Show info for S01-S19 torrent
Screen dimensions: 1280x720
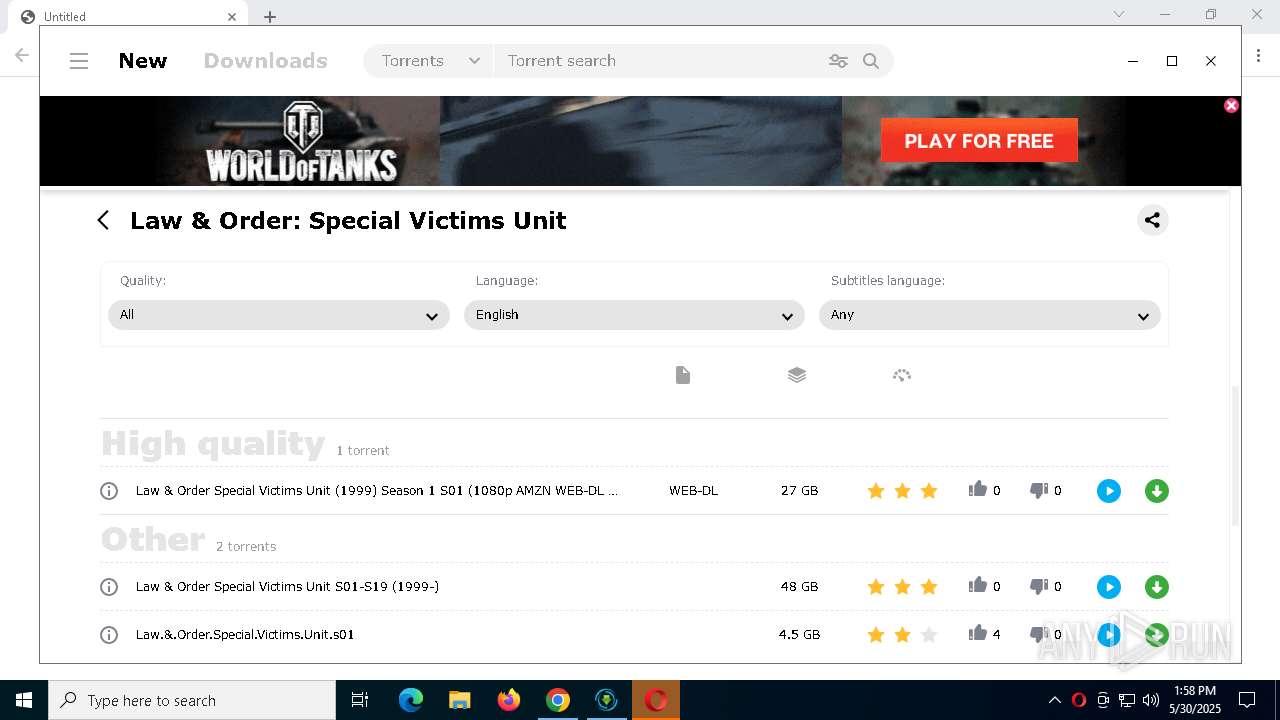click(x=109, y=587)
